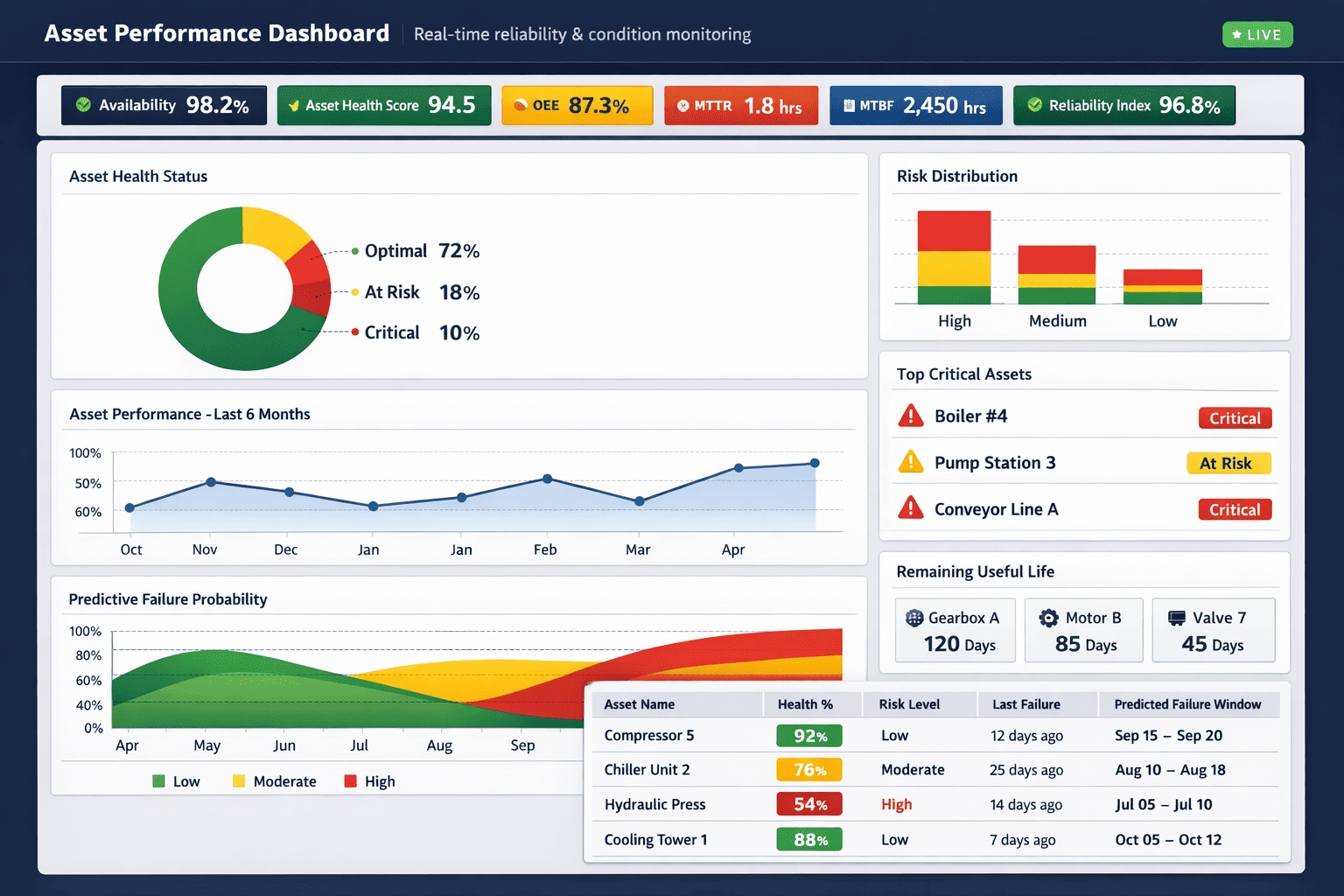Screen dimensions: 1344x896
Task: Sort table by Predicted Failure Window header
Action: click(1187, 704)
